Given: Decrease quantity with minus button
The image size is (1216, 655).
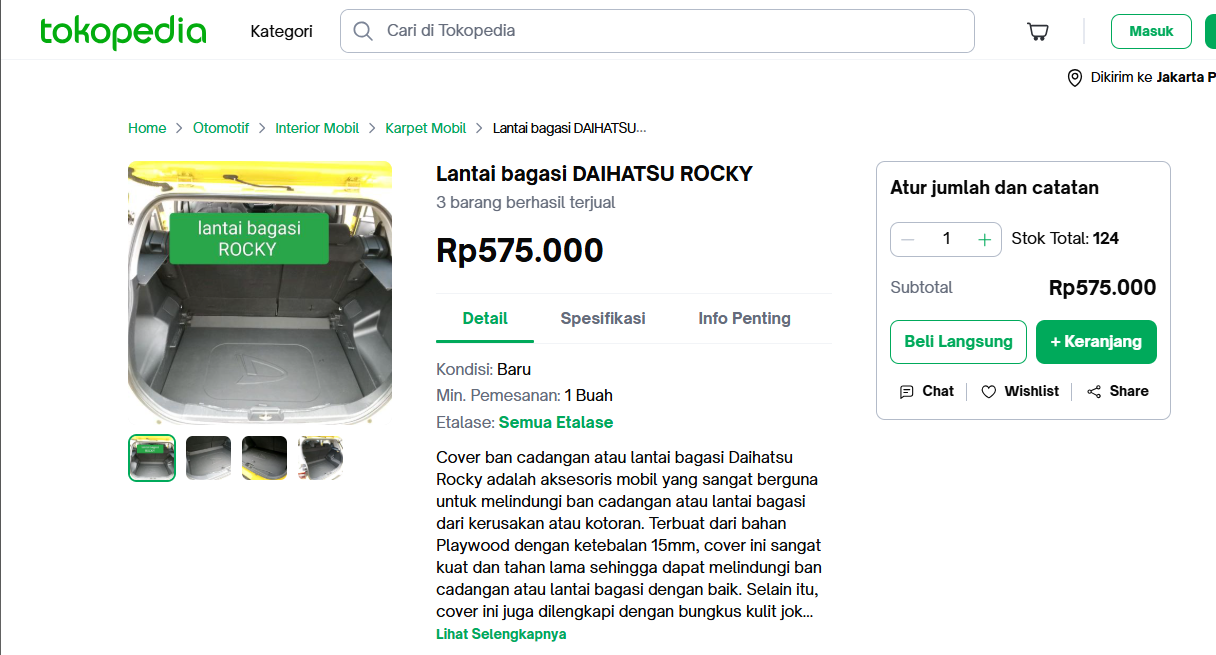Looking at the screenshot, I should [908, 239].
